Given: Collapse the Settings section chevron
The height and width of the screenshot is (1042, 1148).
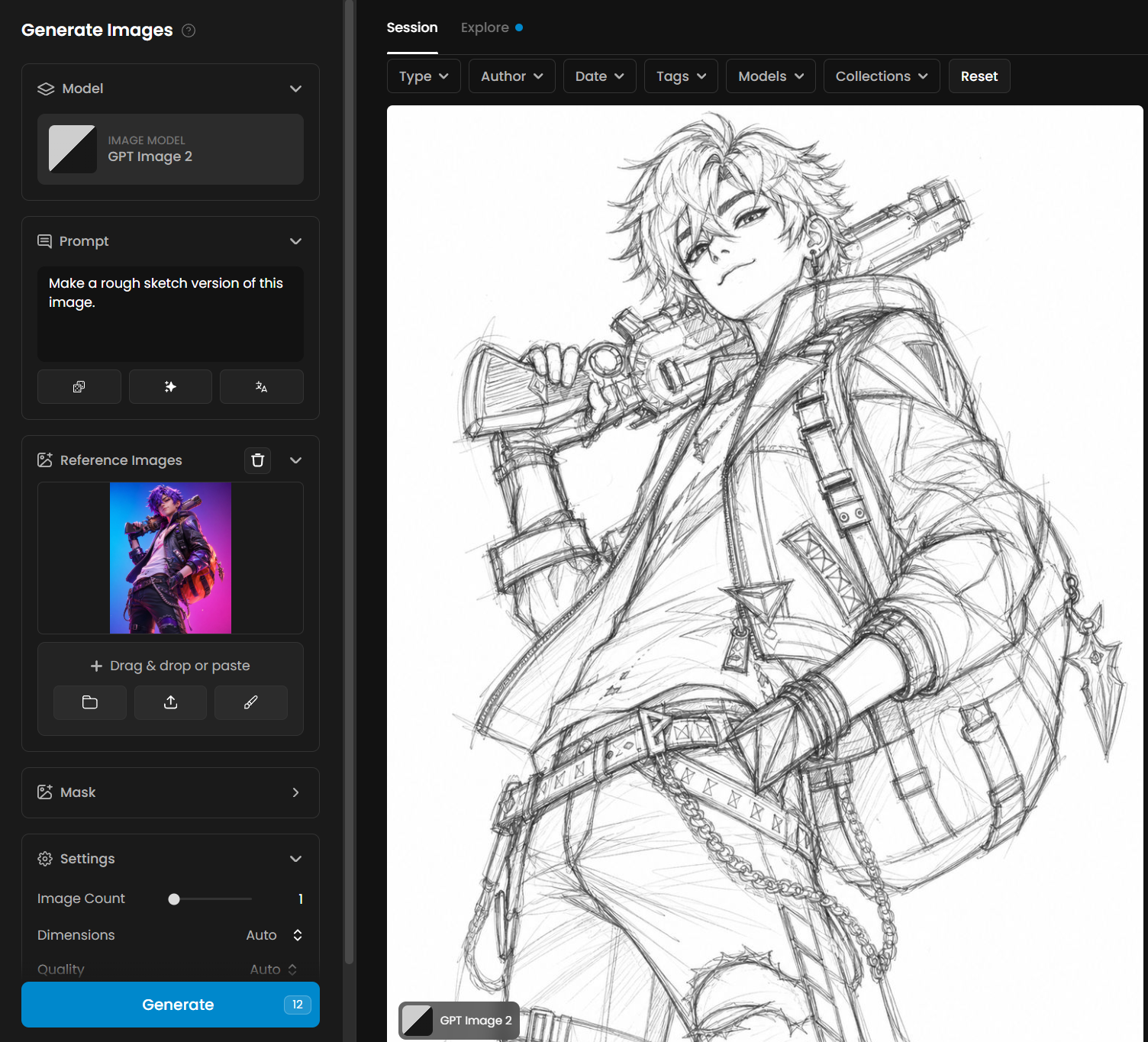Looking at the screenshot, I should 295,859.
